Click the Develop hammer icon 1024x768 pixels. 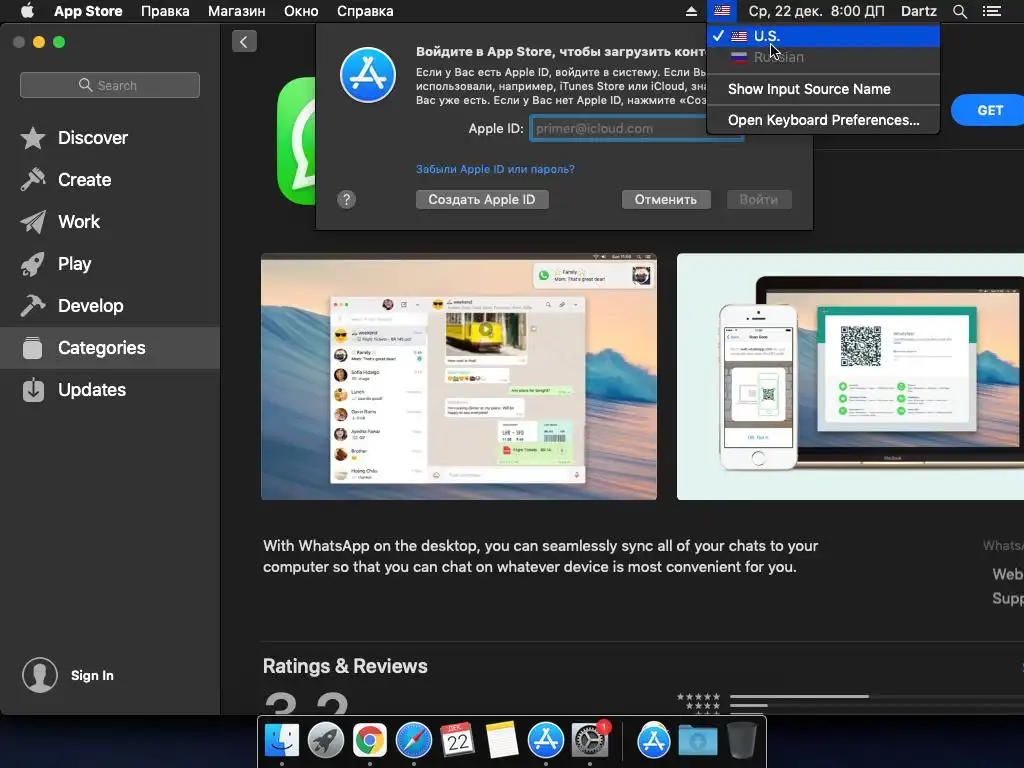[x=33, y=306]
